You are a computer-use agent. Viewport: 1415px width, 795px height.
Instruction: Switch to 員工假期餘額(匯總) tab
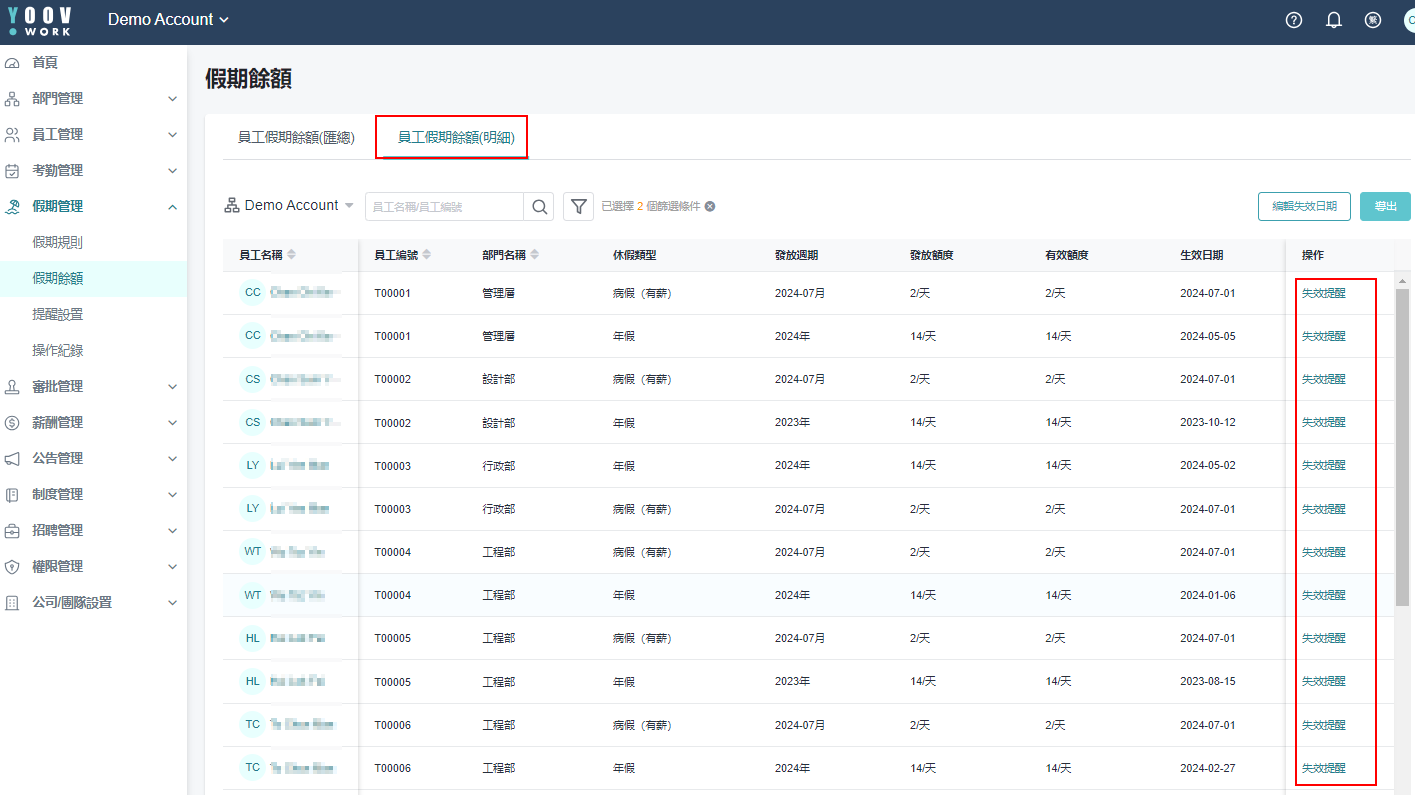pos(296,138)
